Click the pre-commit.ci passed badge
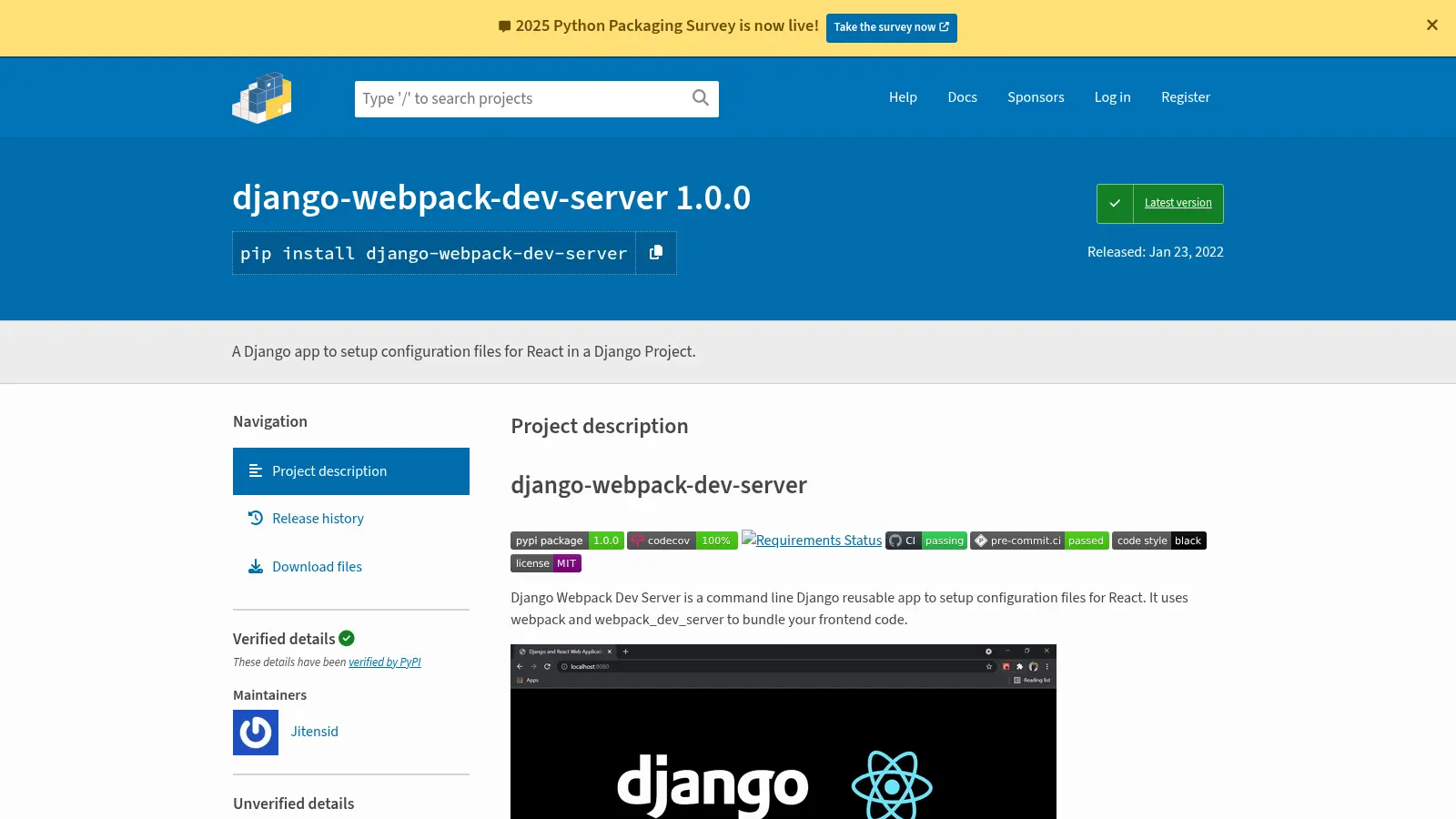The image size is (1456, 819). (x=1039, y=541)
